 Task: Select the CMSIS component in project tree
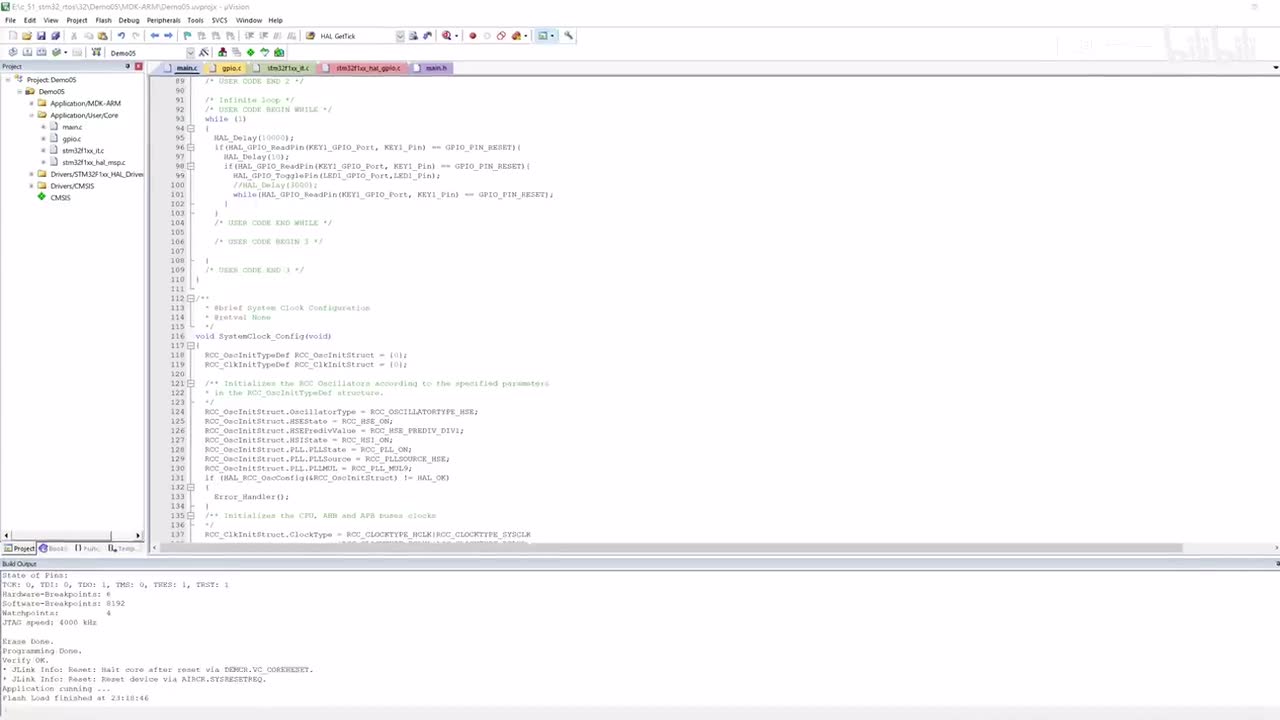tap(60, 197)
